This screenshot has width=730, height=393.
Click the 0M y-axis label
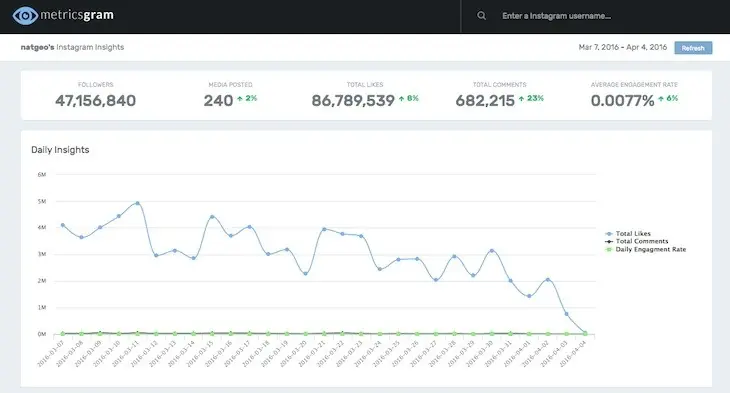pos(42,334)
